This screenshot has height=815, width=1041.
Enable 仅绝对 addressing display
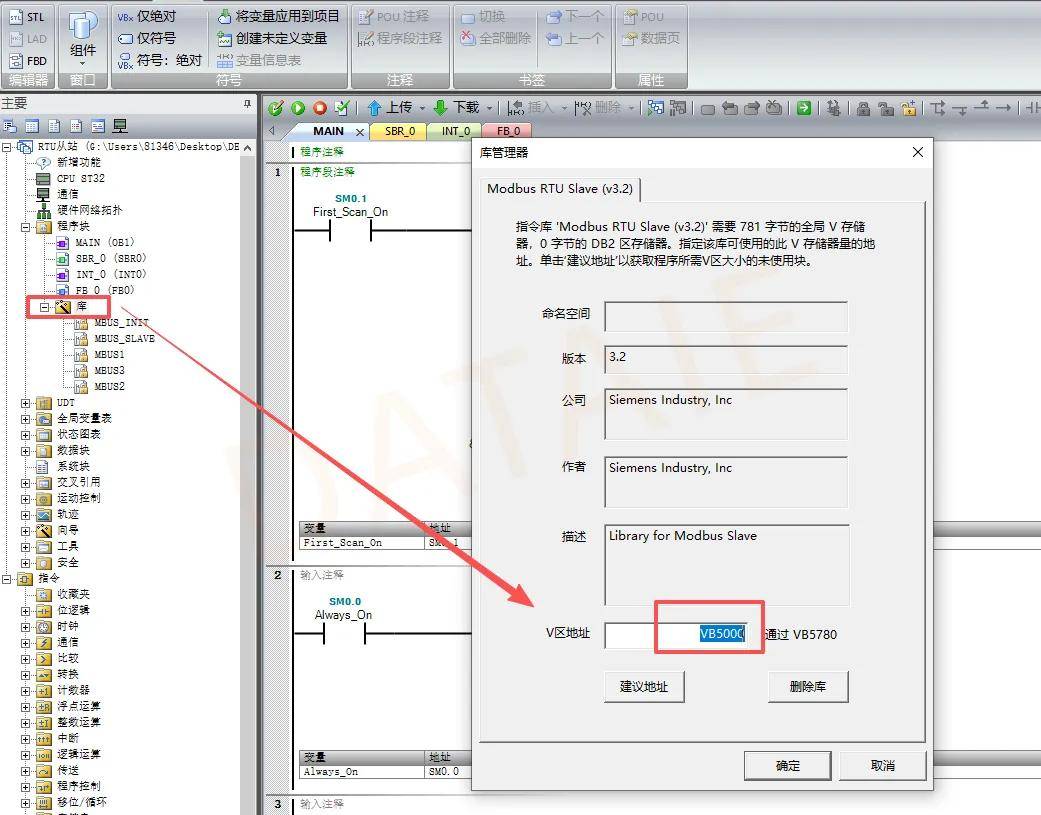pos(147,17)
